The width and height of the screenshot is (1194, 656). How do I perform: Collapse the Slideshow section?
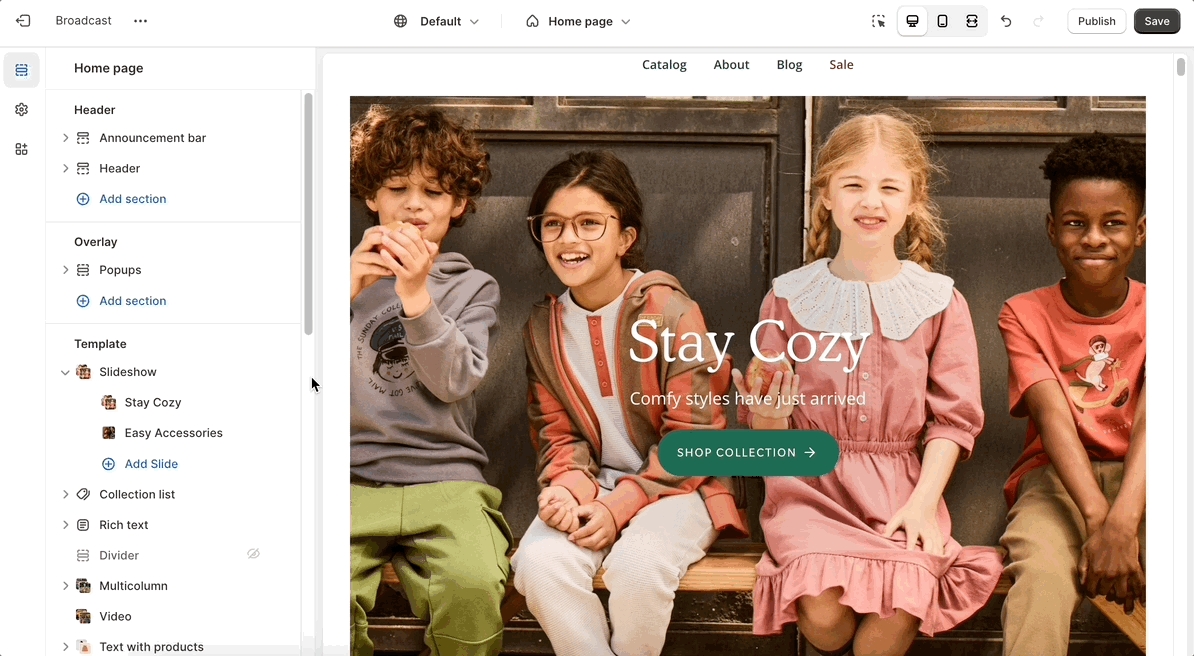point(66,372)
